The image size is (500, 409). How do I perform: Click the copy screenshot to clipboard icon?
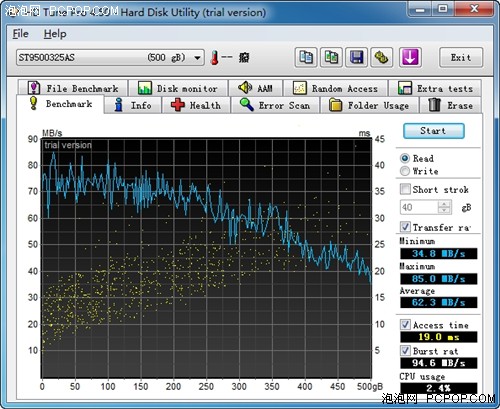(331, 57)
